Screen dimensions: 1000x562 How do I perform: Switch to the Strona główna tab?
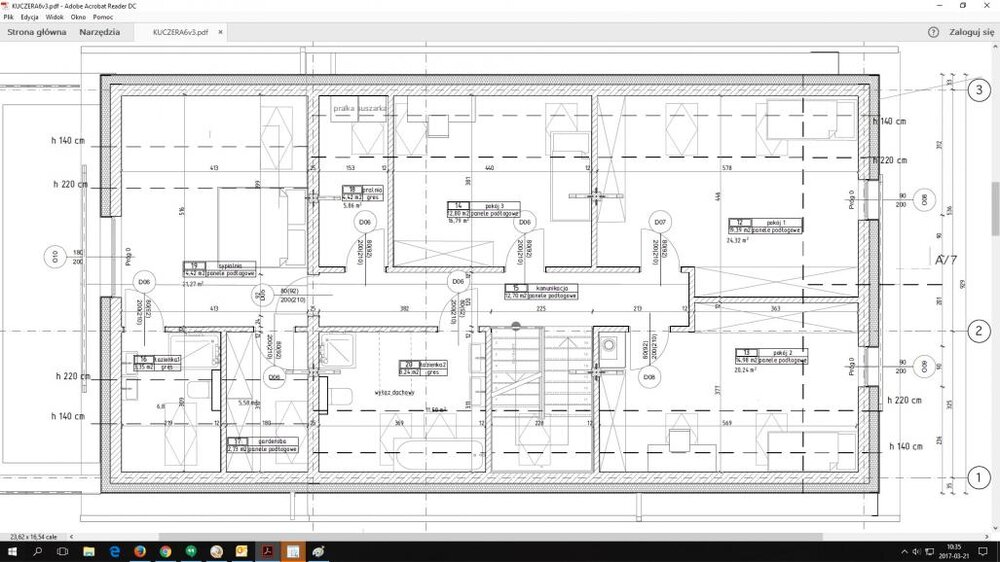coord(37,32)
